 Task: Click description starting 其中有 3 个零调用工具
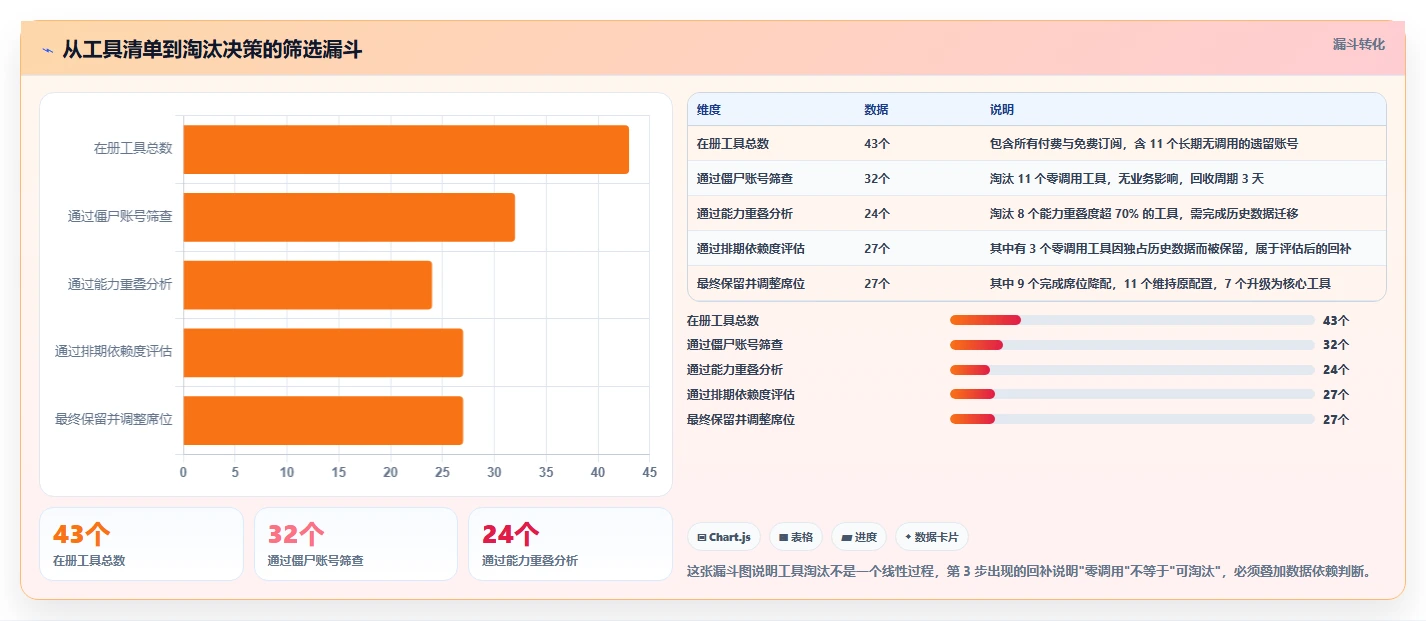(x=1170, y=249)
